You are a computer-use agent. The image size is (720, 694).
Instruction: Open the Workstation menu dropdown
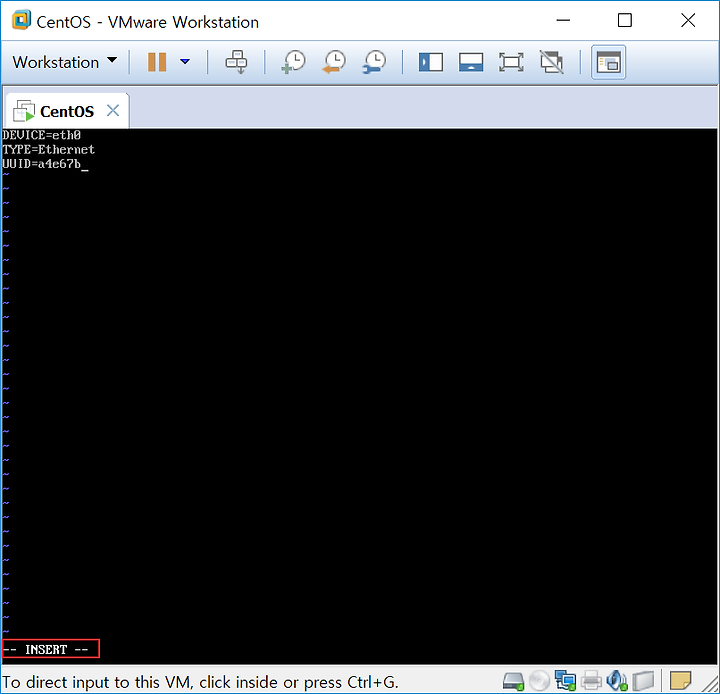pos(65,62)
